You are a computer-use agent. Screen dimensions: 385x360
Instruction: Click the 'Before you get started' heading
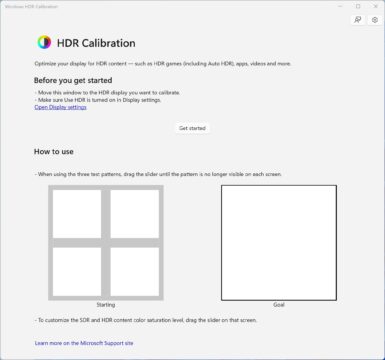point(73,80)
